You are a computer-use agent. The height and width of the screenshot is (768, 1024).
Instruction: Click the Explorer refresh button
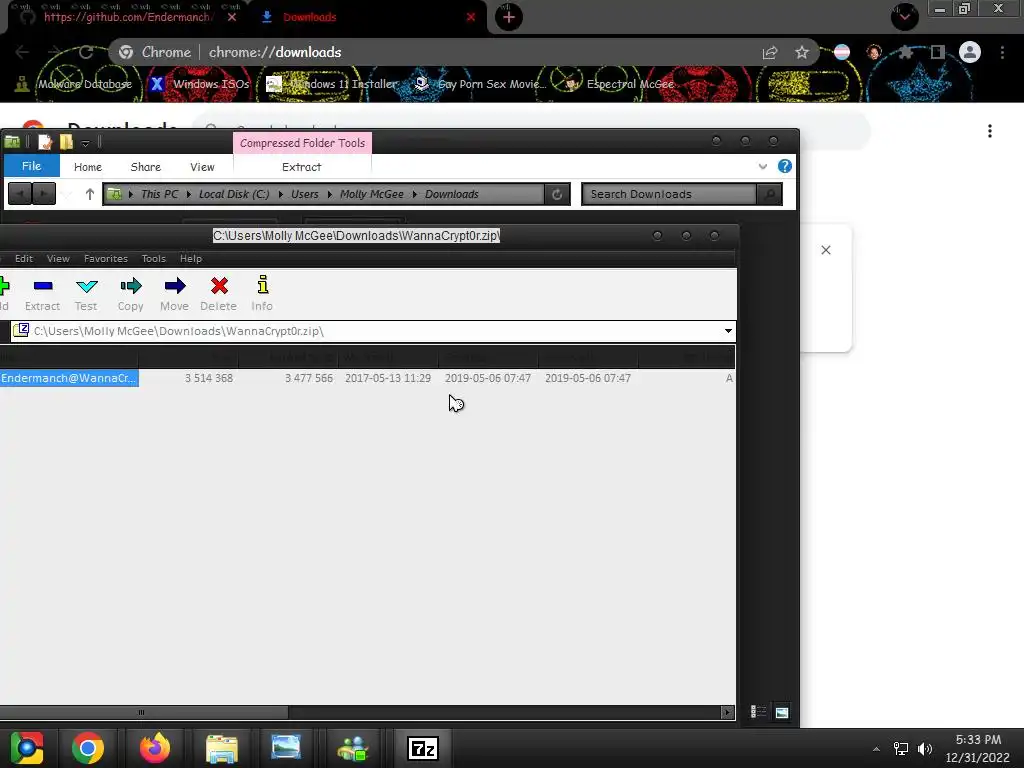(x=557, y=194)
